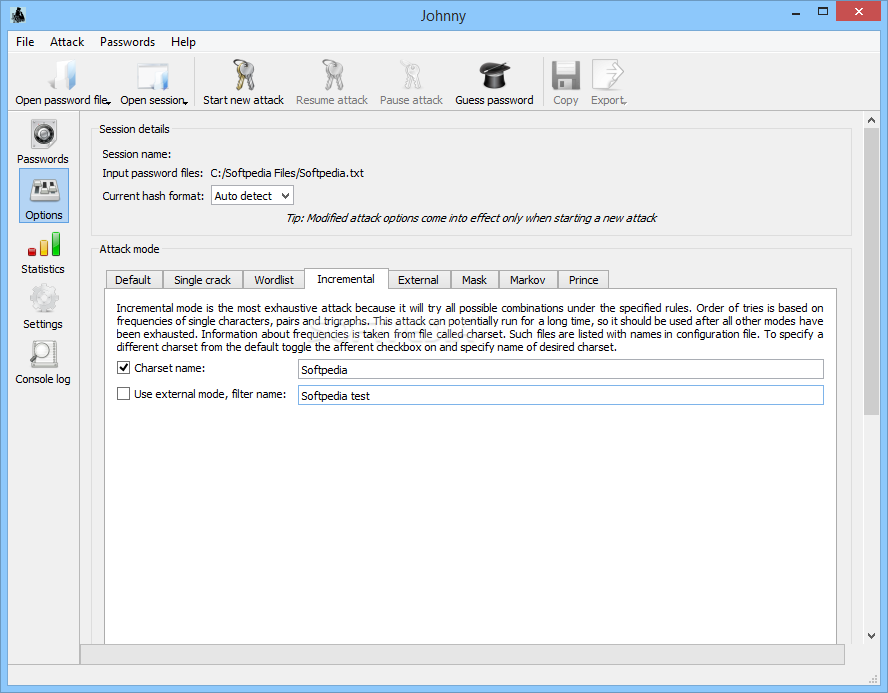This screenshot has width=888, height=693.
Task: Click the Charset name input field
Action: (x=561, y=369)
